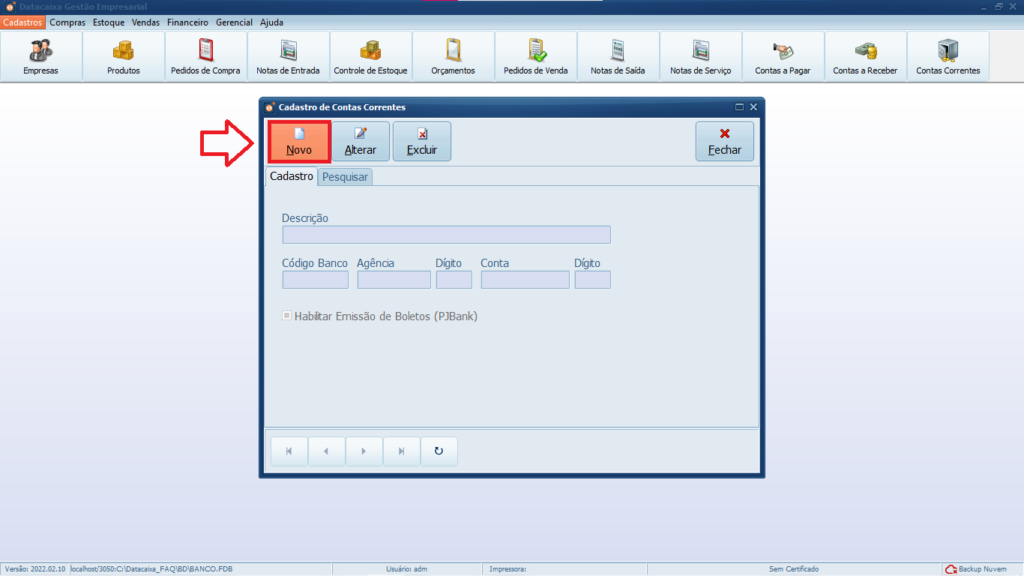Click the Fechar button
The height and width of the screenshot is (576, 1024).
(724, 141)
